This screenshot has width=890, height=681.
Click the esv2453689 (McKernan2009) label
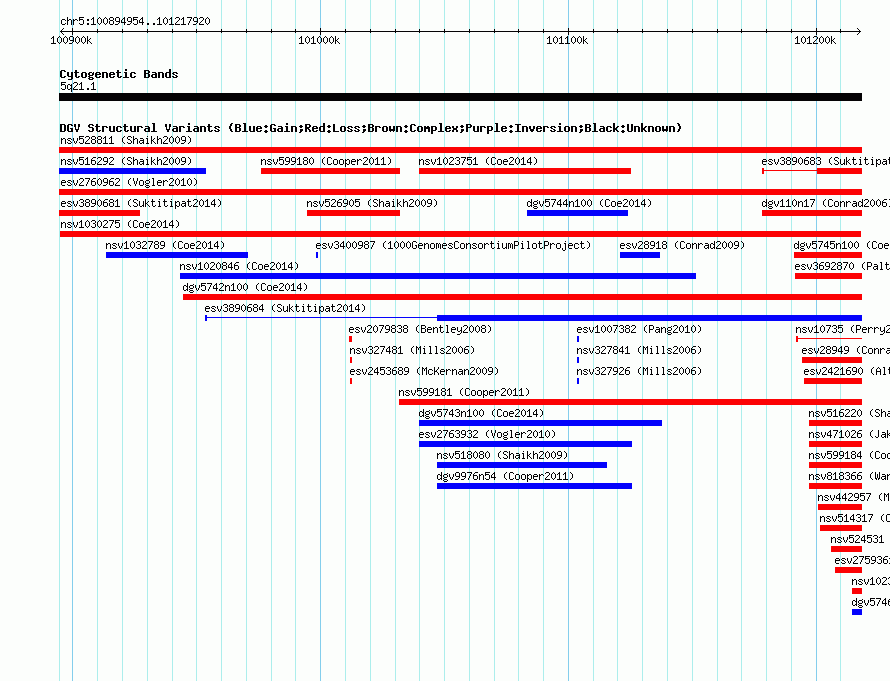[x=424, y=371]
